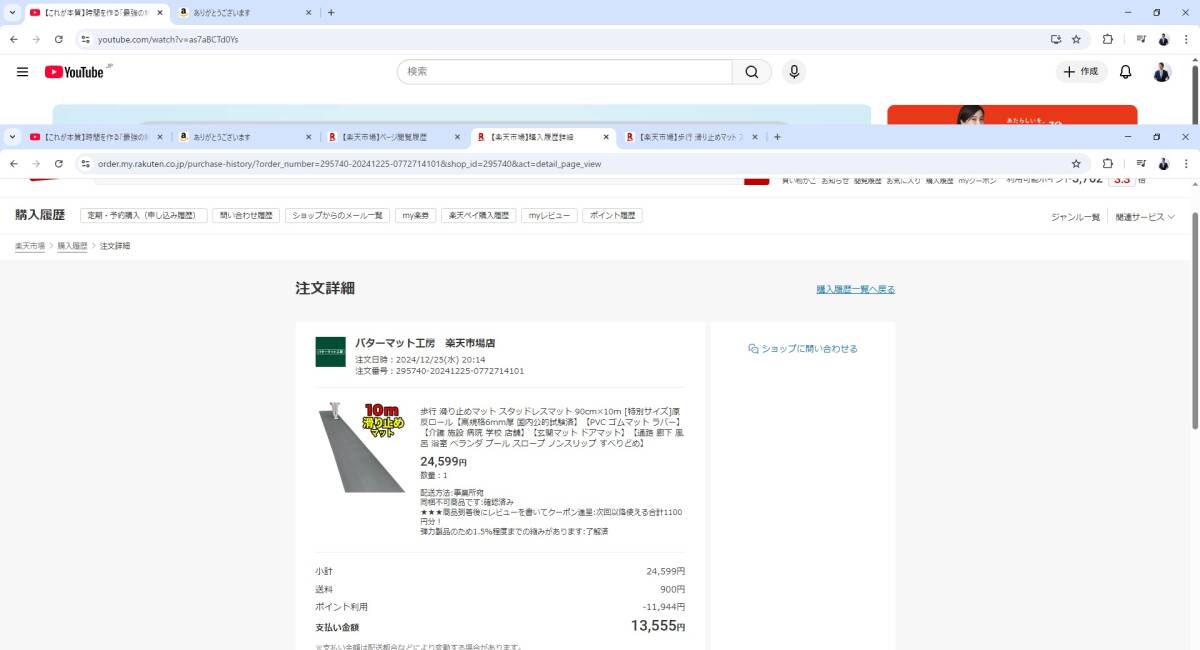Click the Rakuten page vertical scrollbar

coord(1194,320)
